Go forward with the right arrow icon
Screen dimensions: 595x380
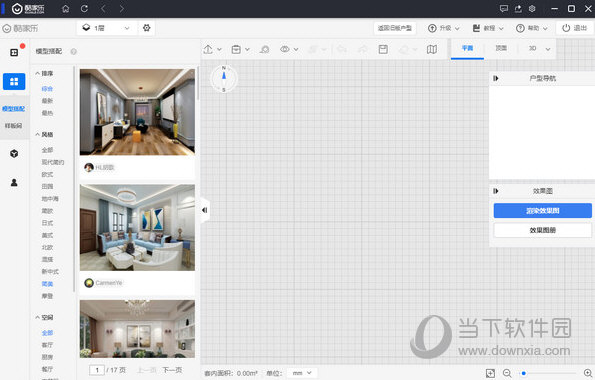pyautogui.click(x=121, y=8)
